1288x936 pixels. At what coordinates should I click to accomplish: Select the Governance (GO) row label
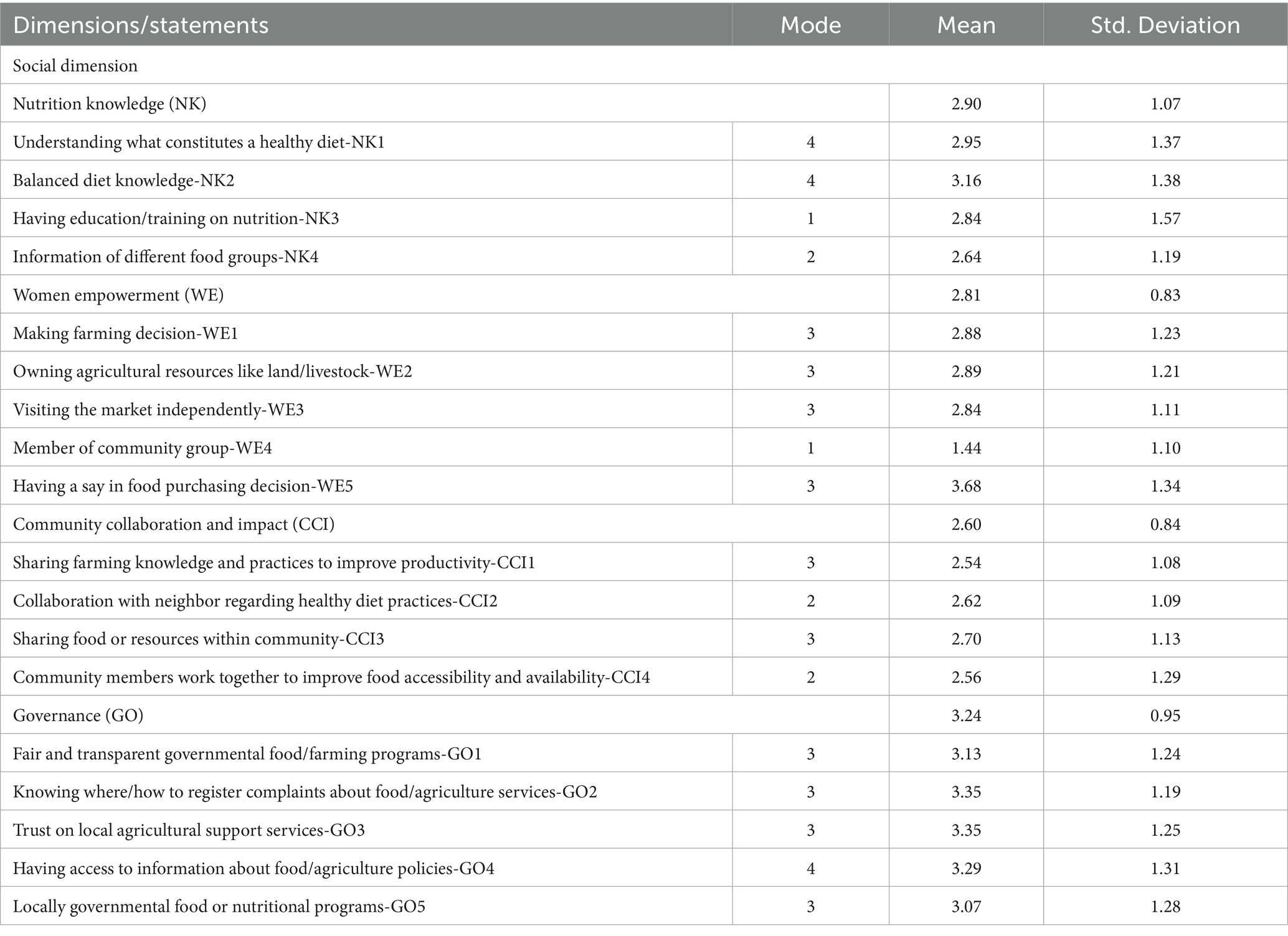(78, 716)
